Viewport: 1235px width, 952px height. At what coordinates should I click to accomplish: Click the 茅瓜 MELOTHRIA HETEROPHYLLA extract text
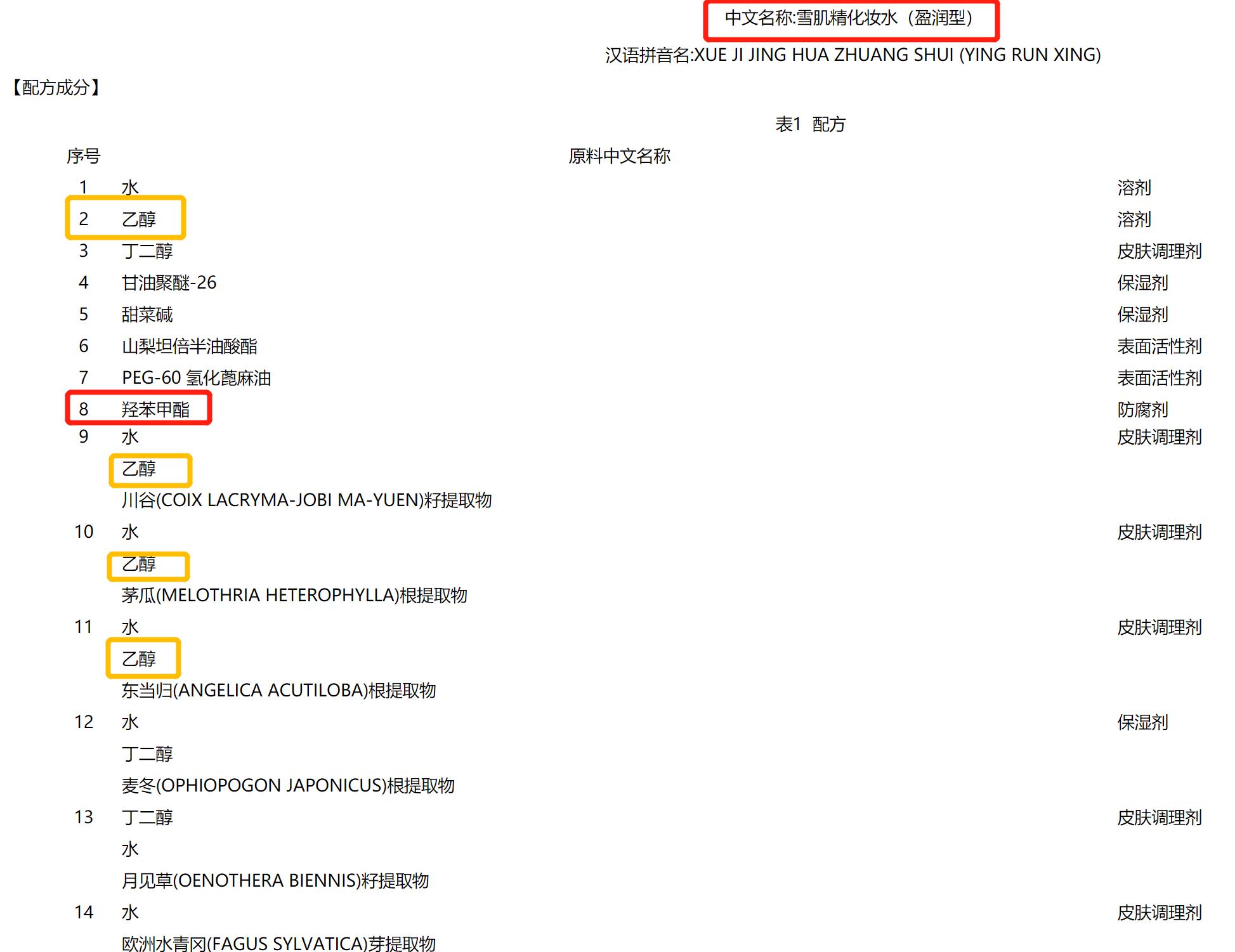tap(294, 596)
